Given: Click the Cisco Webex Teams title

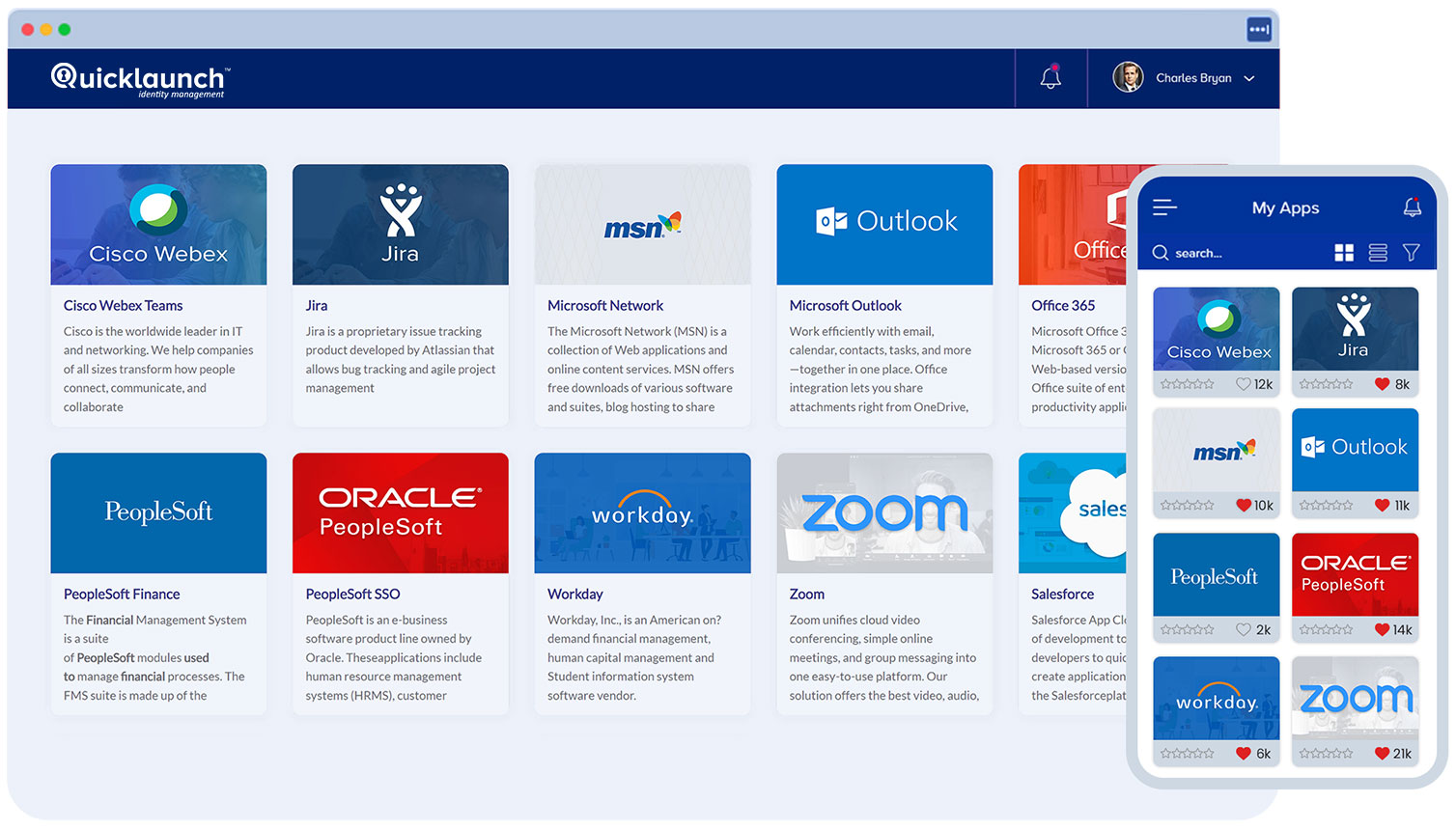Looking at the screenshot, I should pyautogui.click(x=123, y=305).
